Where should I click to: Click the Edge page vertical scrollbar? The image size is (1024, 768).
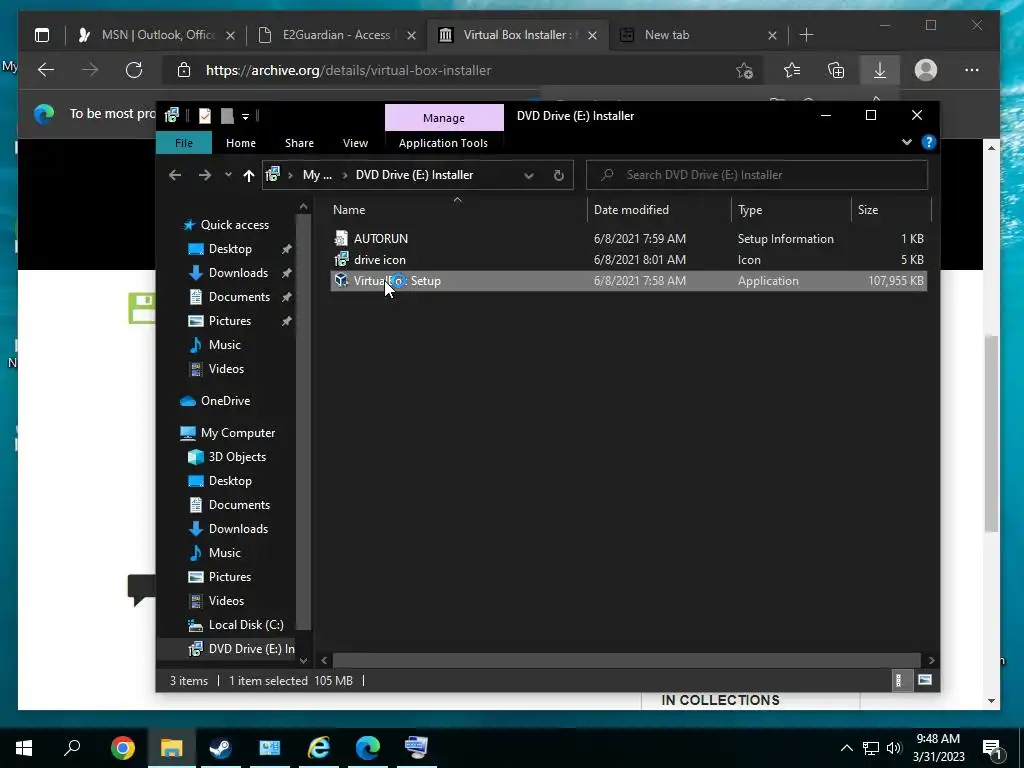tap(991, 434)
